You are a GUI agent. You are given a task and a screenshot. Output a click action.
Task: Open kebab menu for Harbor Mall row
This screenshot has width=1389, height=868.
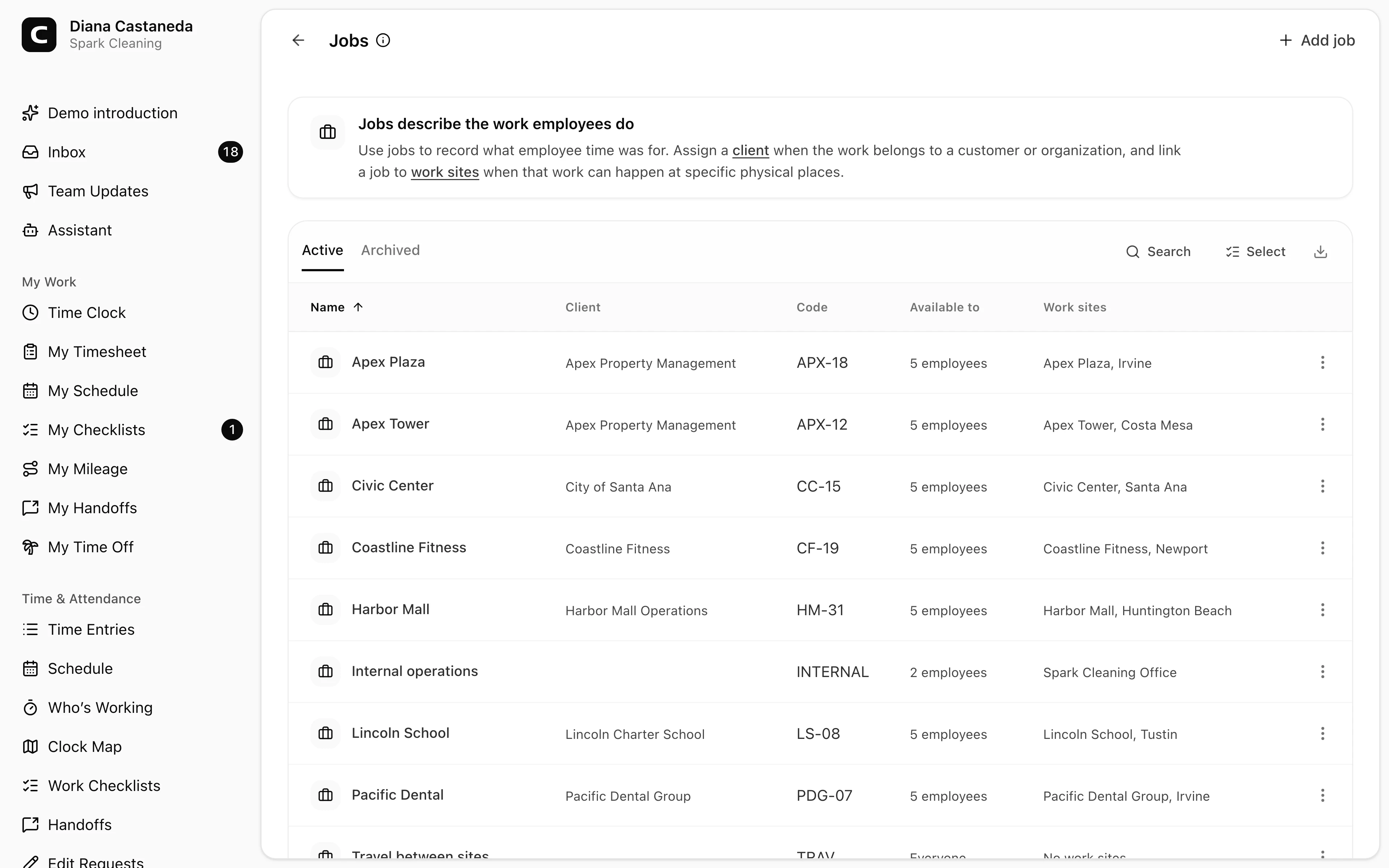(x=1322, y=610)
